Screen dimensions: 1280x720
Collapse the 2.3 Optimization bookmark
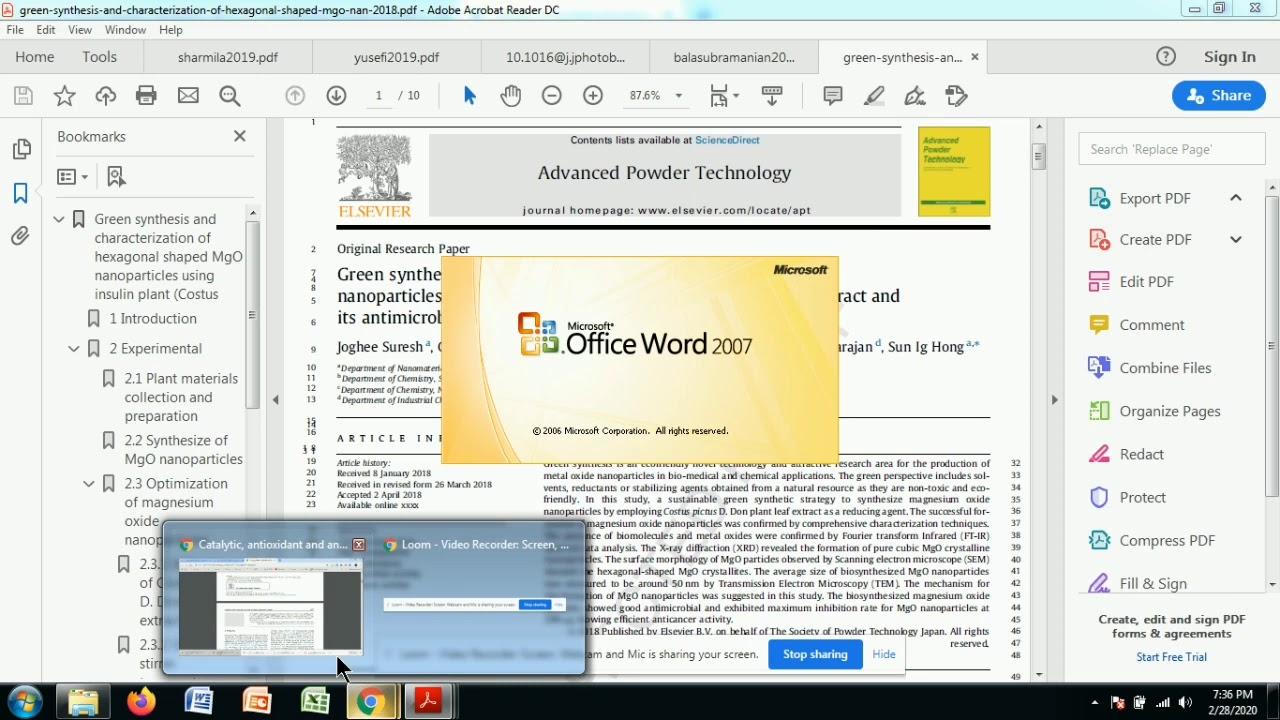tap(89, 484)
